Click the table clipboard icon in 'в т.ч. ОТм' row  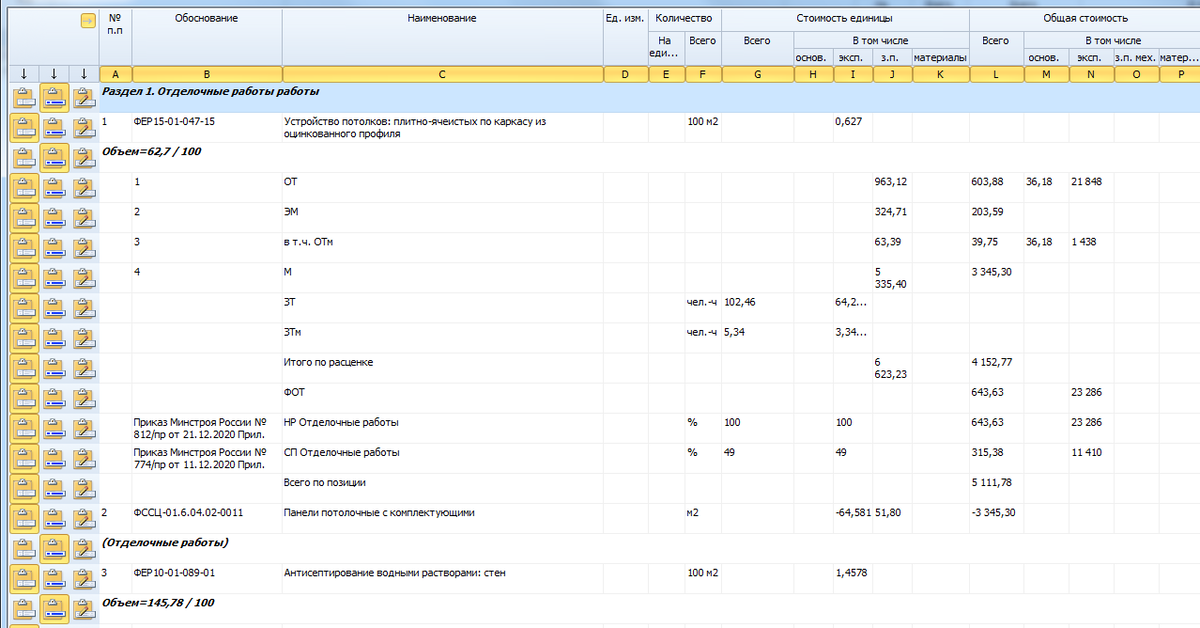coord(24,248)
